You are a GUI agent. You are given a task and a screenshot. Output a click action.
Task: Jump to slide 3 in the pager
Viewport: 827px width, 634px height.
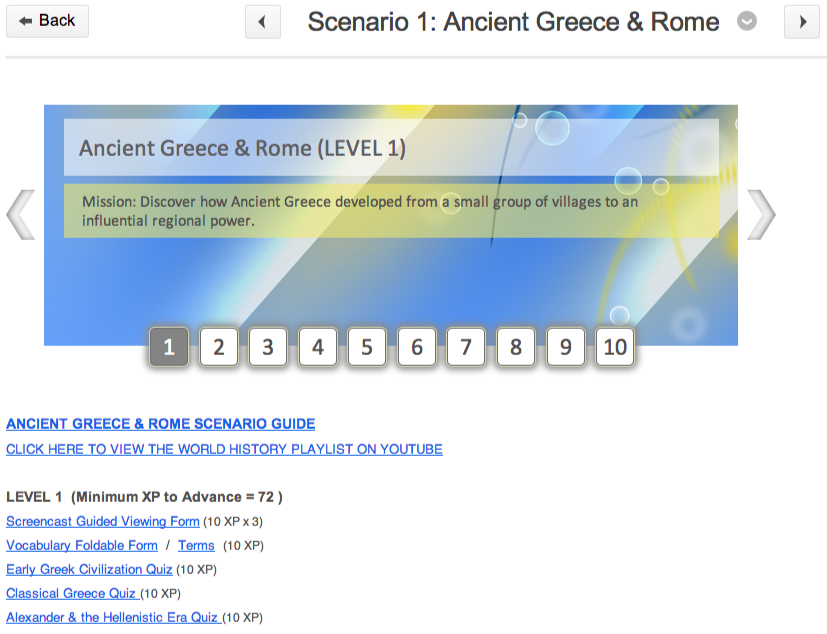click(x=268, y=347)
